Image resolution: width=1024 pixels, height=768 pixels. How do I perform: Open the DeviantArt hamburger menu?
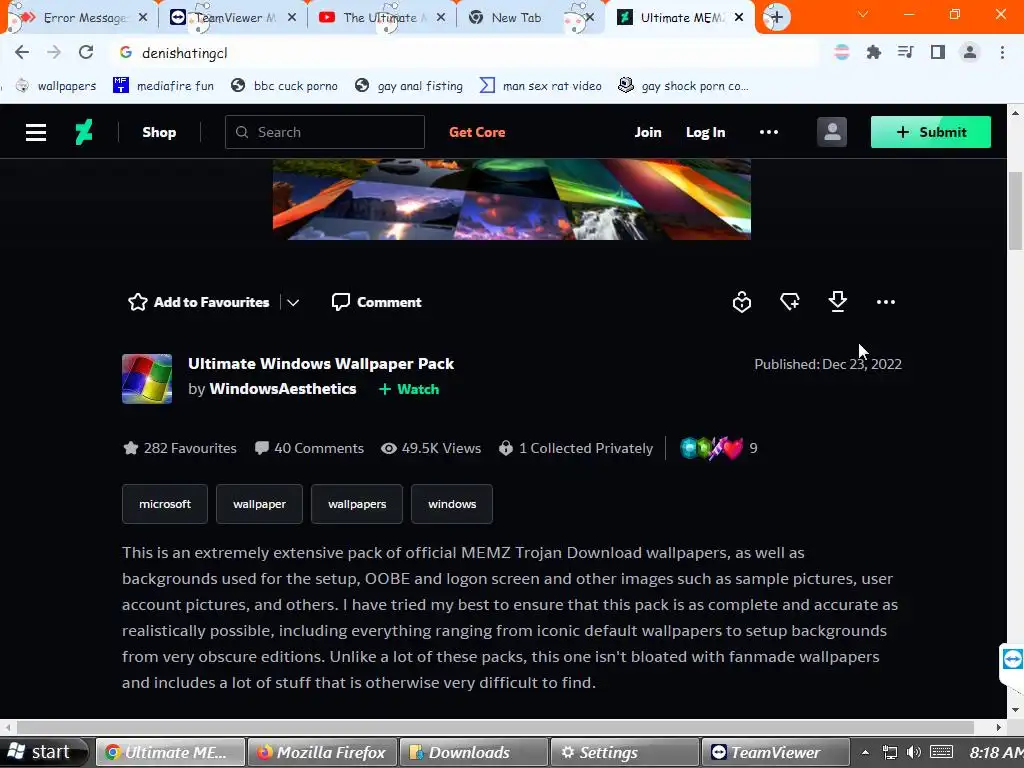tap(35, 132)
